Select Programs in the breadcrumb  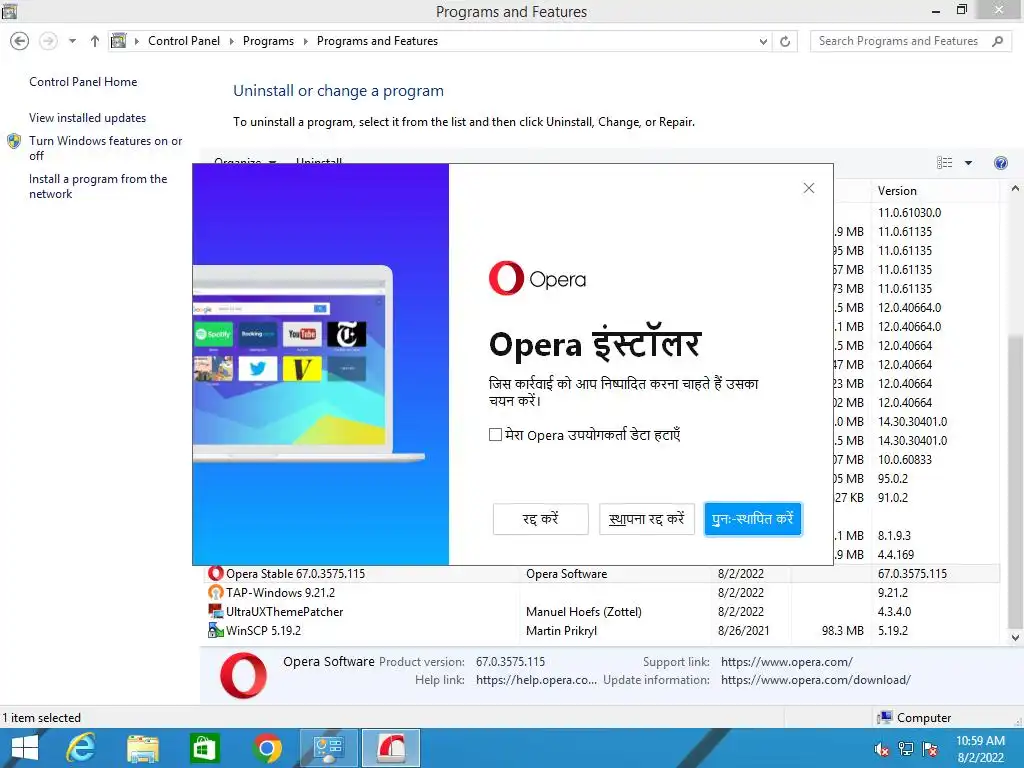268,41
